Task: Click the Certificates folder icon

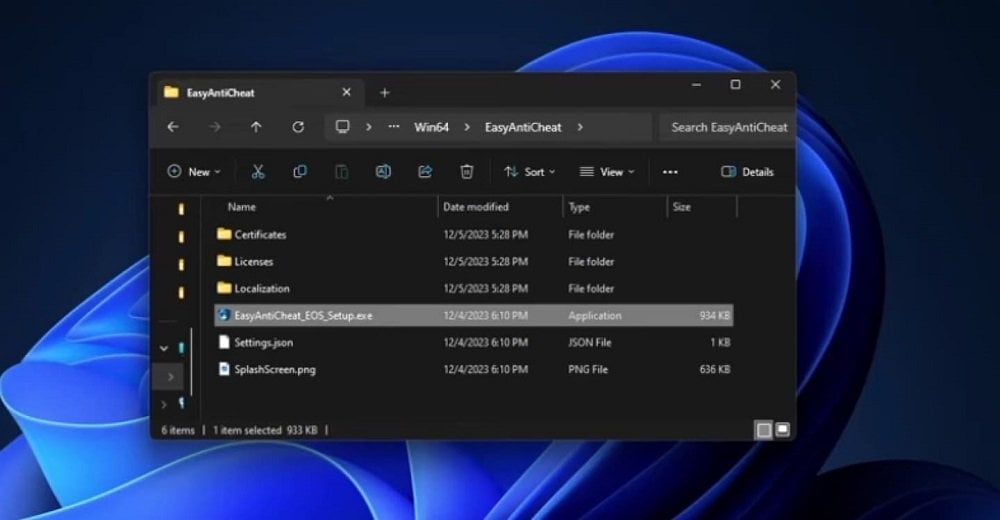Action: pos(224,234)
